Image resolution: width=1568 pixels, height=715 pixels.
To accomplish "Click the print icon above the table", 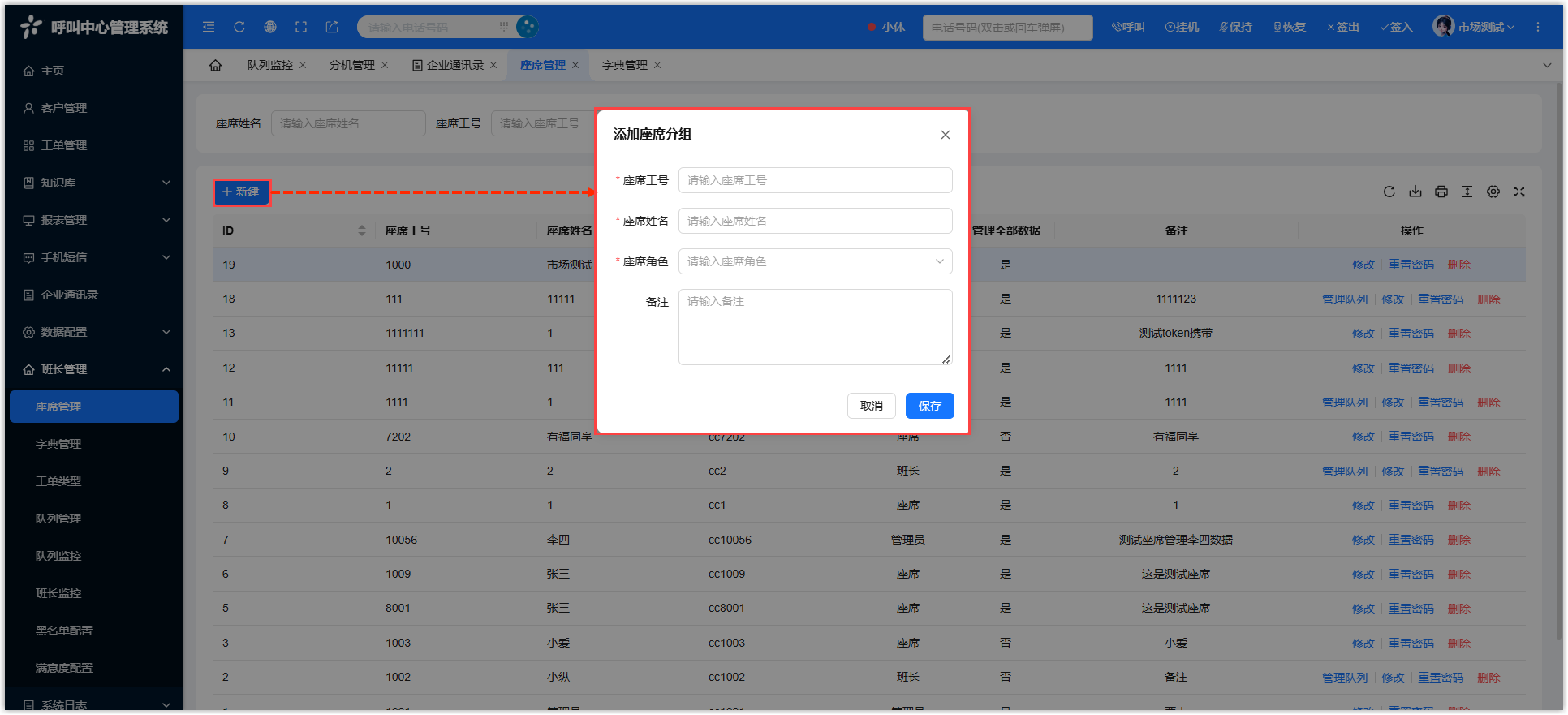I will pos(1441,192).
